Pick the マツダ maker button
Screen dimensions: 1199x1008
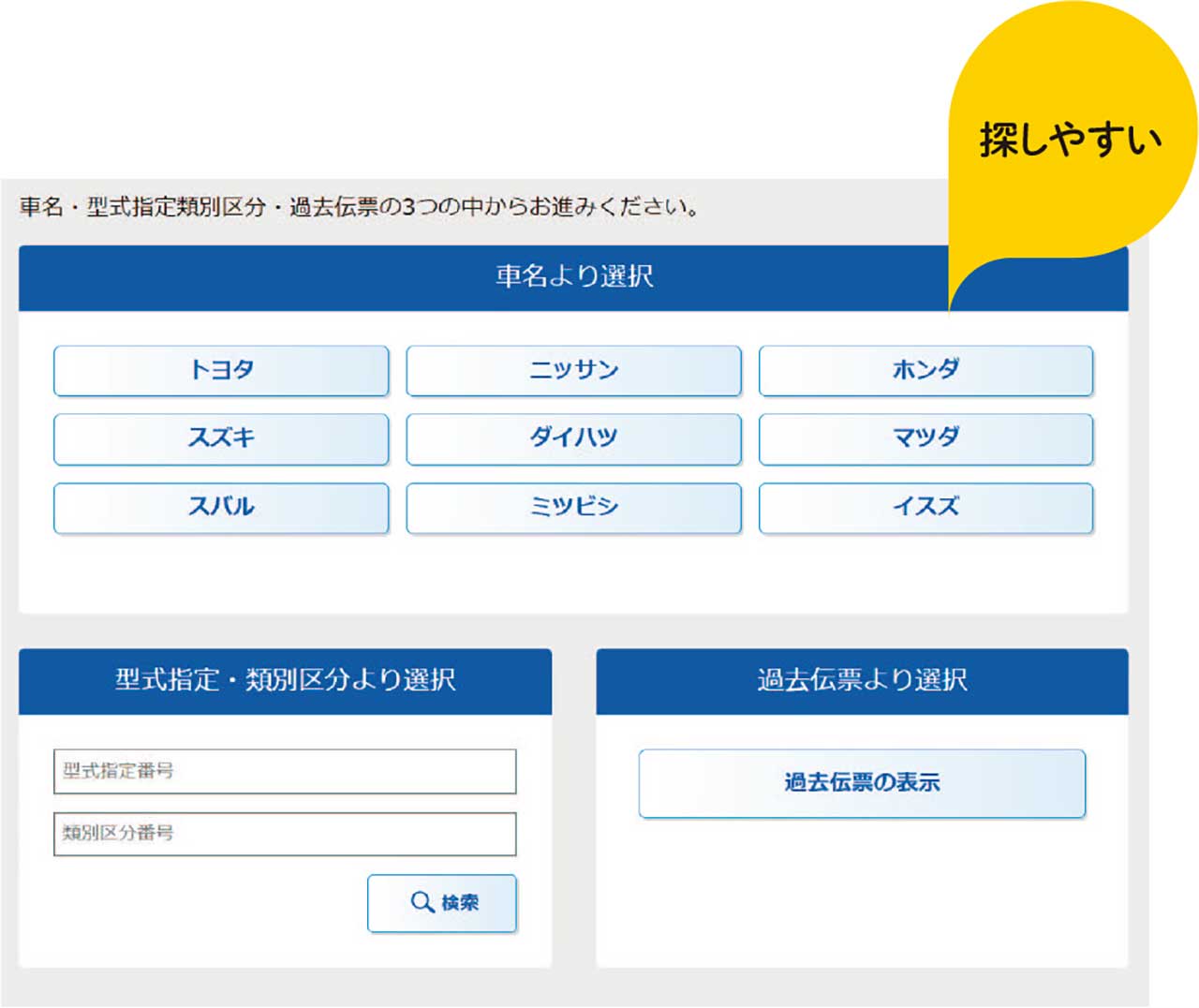click(925, 439)
